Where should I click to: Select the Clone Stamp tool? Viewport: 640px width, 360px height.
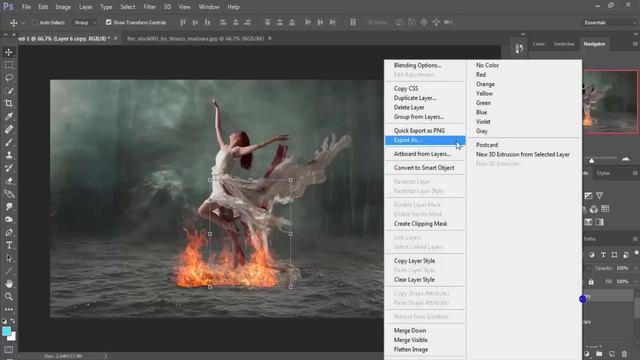click(x=9, y=155)
